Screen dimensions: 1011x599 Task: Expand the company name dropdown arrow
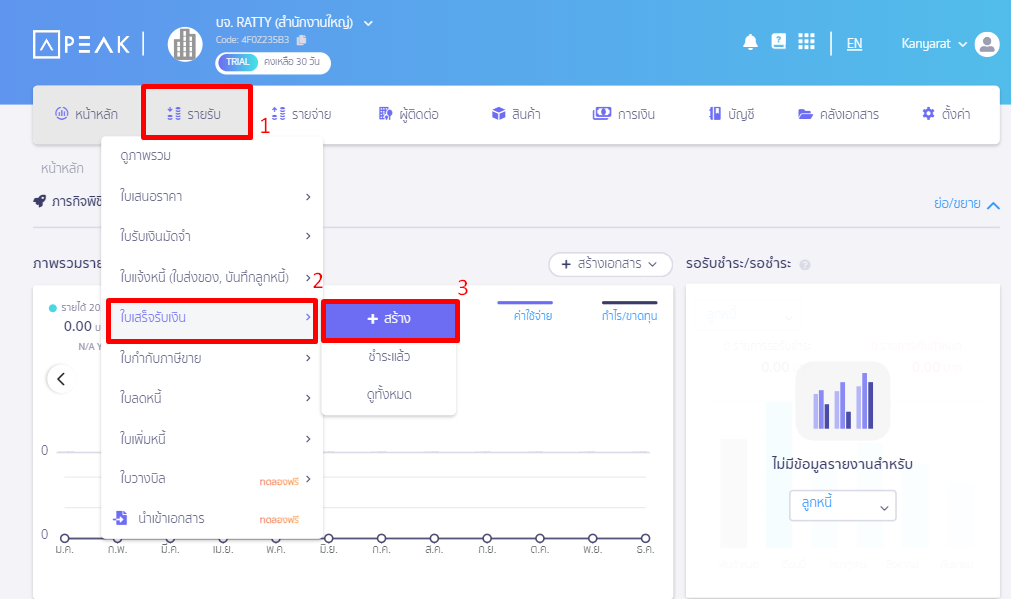(368, 22)
